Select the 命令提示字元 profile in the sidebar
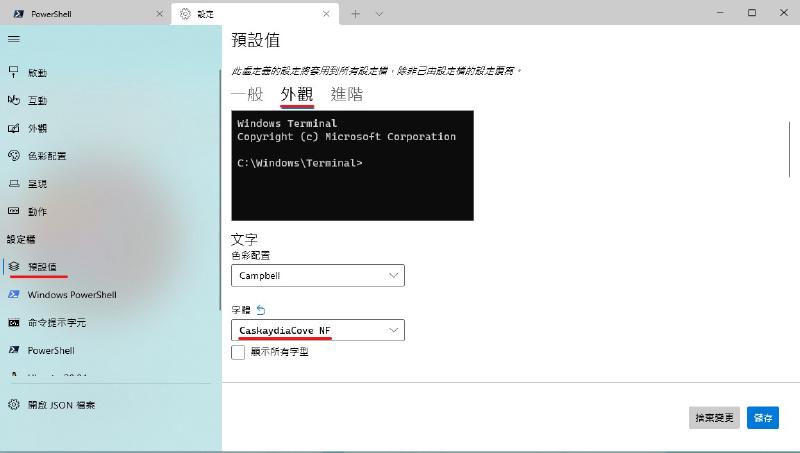Viewport: 800px width, 453px height. click(x=57, y=323)
